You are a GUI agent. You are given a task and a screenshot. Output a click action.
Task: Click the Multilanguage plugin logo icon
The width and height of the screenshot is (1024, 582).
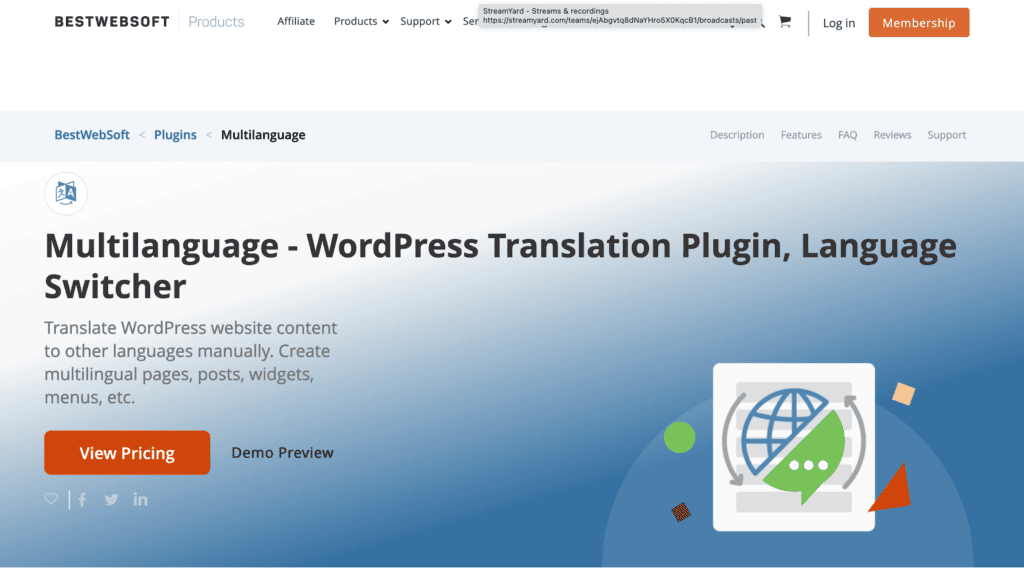pyautogui.click(x=66, y=194)
